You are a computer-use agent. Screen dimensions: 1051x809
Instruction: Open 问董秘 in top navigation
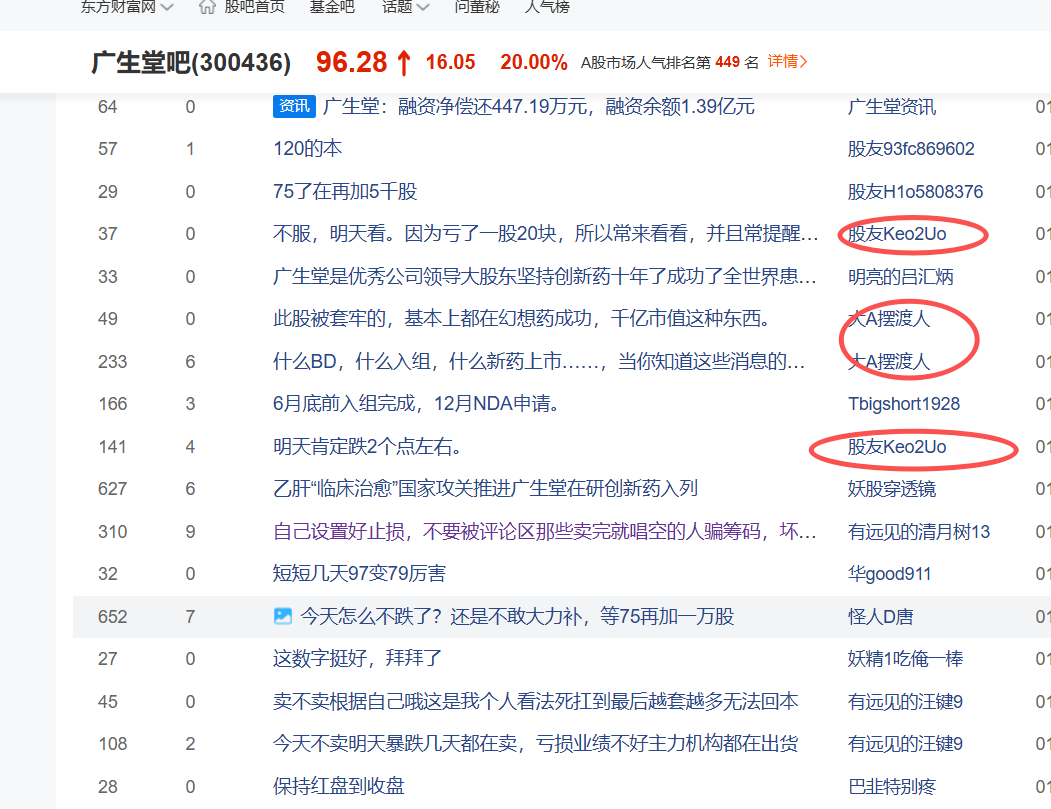tap(477, 7)
